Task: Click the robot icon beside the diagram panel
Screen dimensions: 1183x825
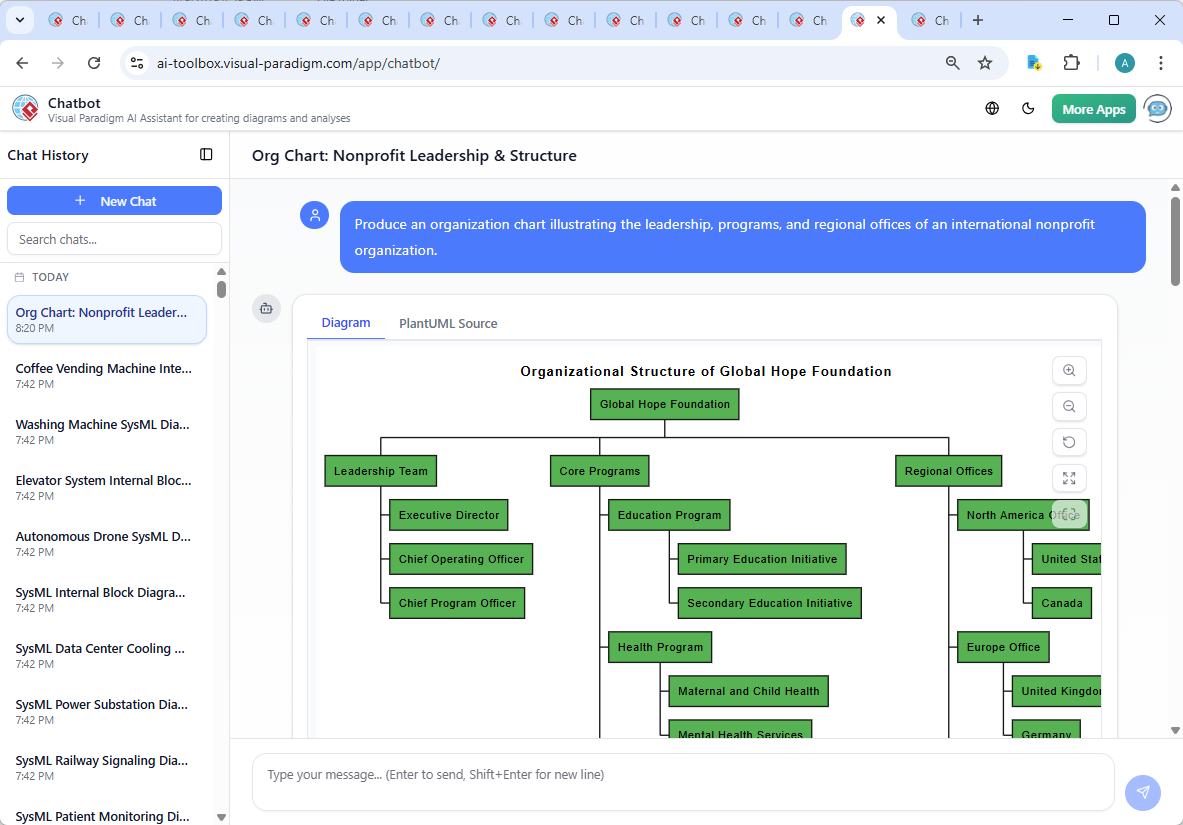Action: click(266, 309)
